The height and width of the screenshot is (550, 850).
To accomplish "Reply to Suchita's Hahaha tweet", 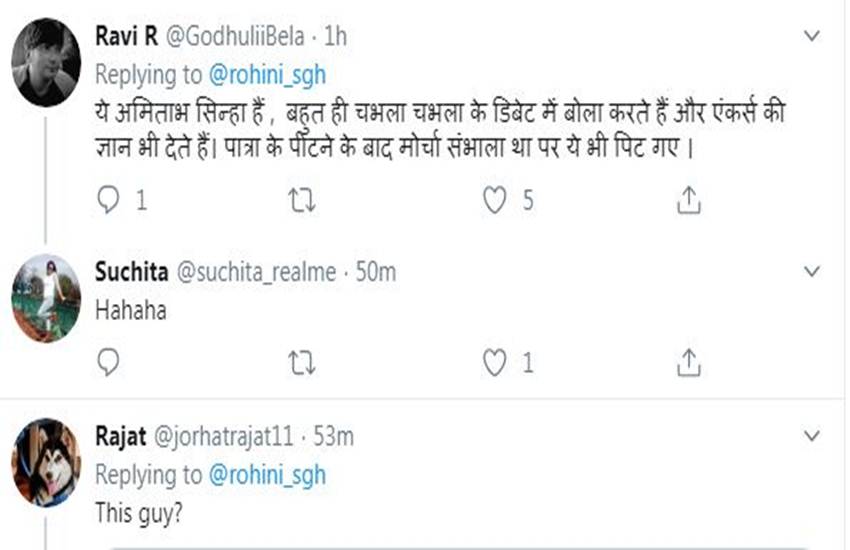I will pos(108,360).
